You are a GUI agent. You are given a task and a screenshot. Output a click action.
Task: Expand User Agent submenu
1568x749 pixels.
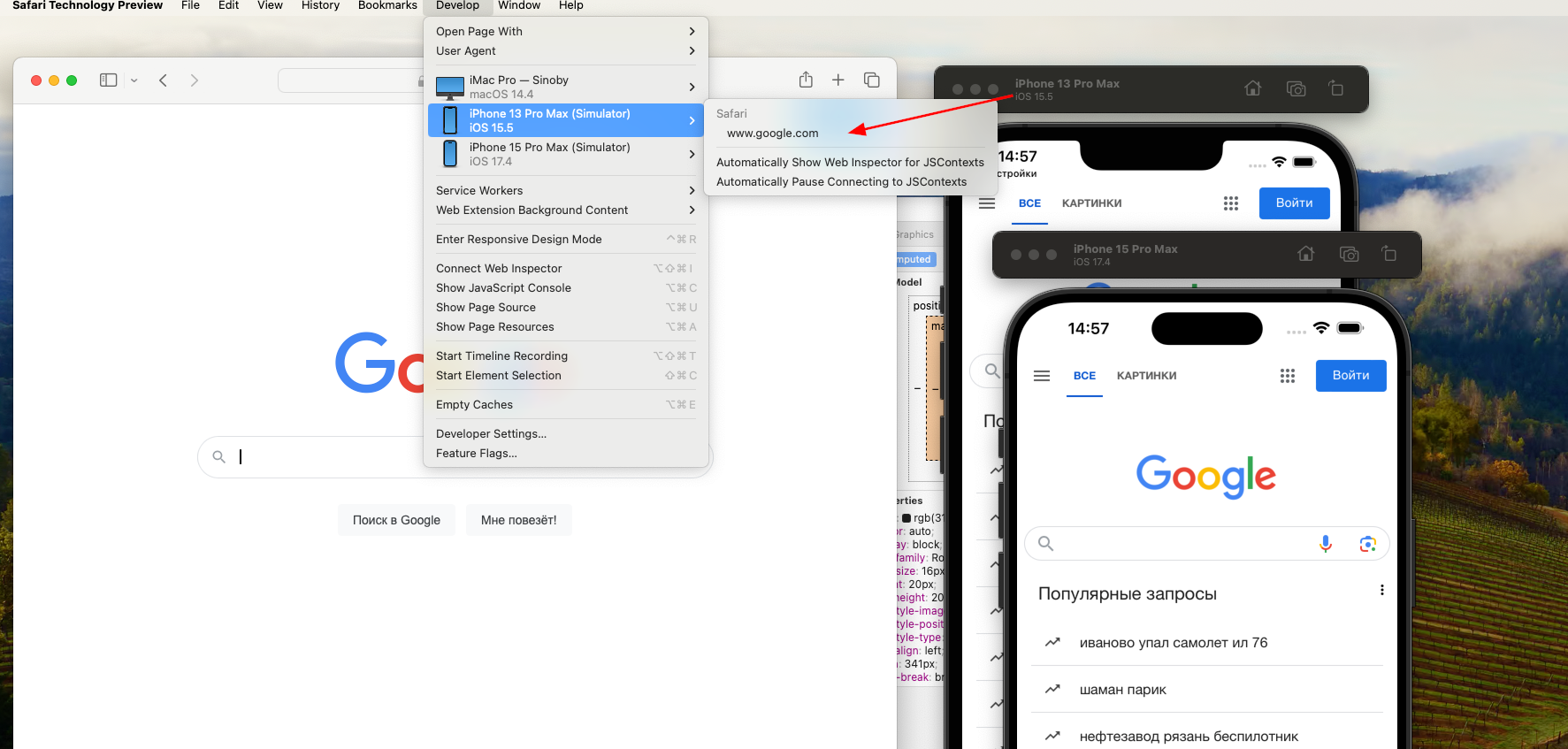coord(566,50)
